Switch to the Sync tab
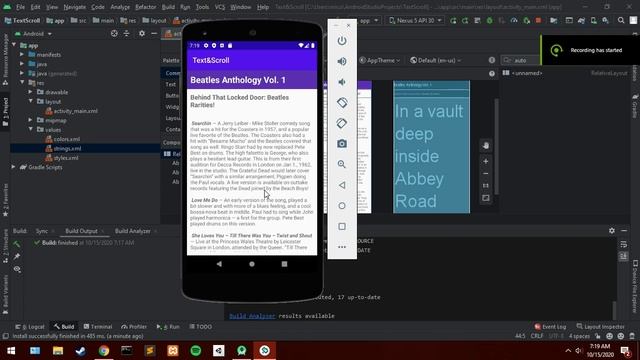 pyautogui.click(x=42, y=231)
